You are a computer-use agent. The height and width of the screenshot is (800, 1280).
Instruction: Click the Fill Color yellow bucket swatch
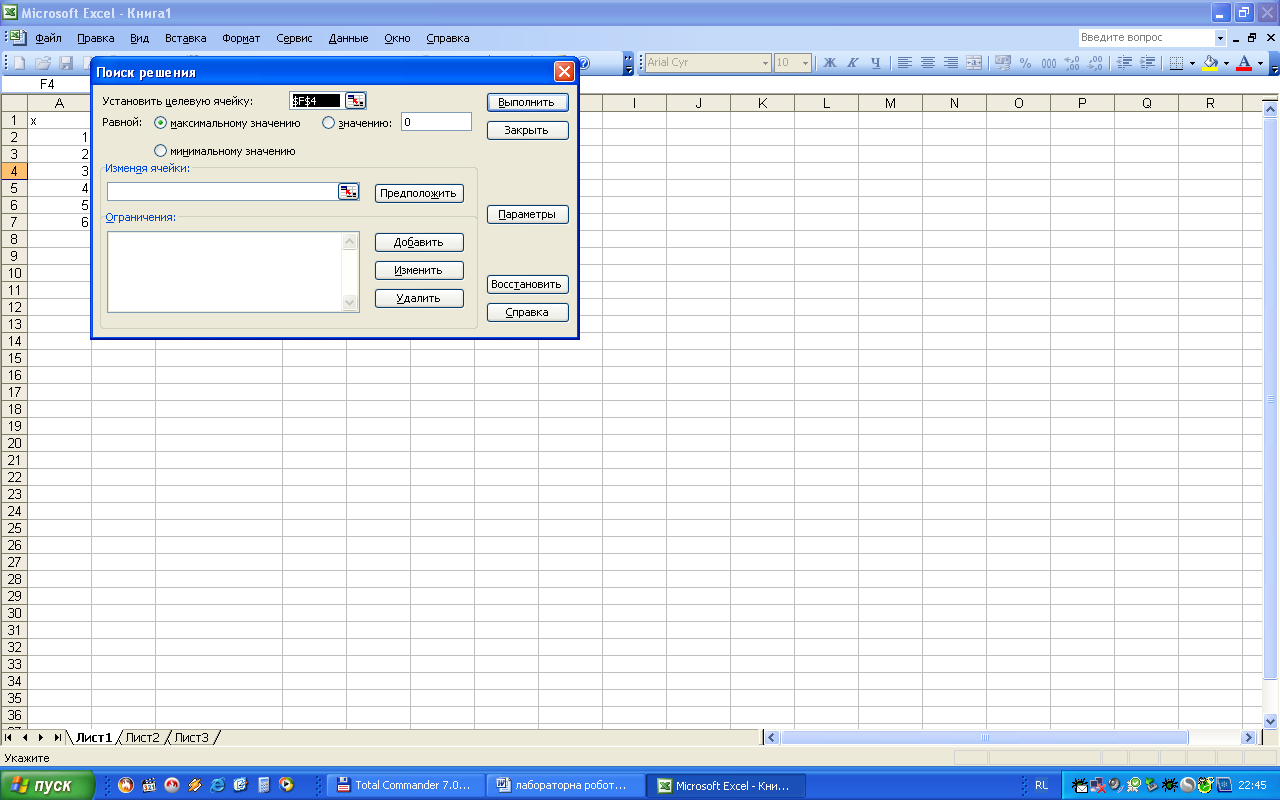[1210, 63]
